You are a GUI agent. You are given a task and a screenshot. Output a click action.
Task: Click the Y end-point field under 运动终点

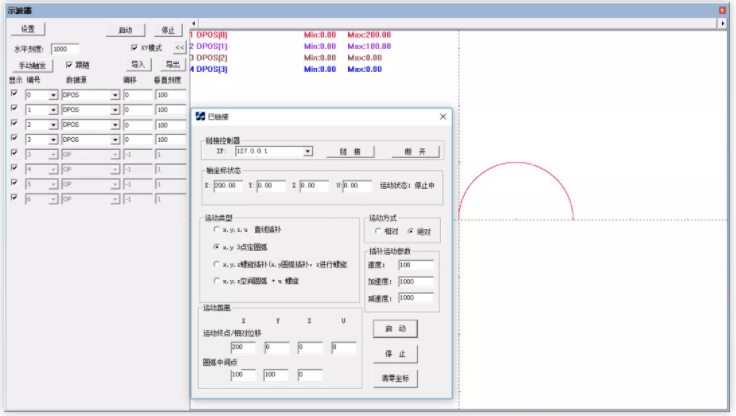[277, 347]
